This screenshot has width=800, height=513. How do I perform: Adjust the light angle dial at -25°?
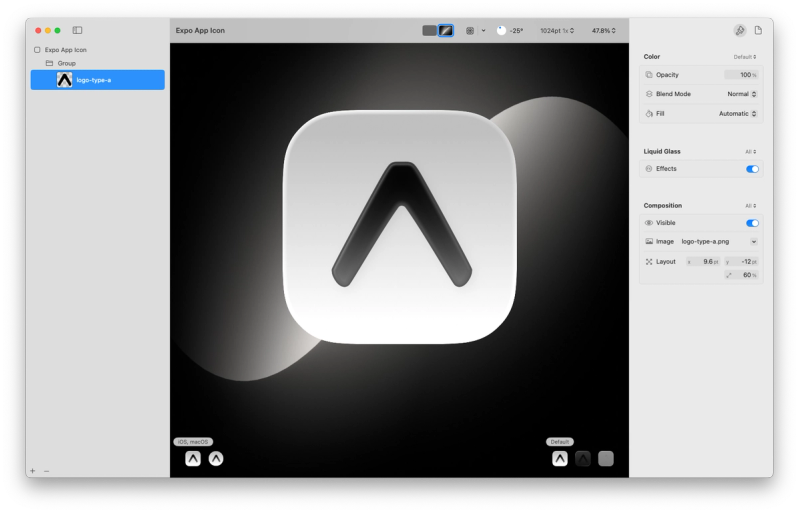502,31
